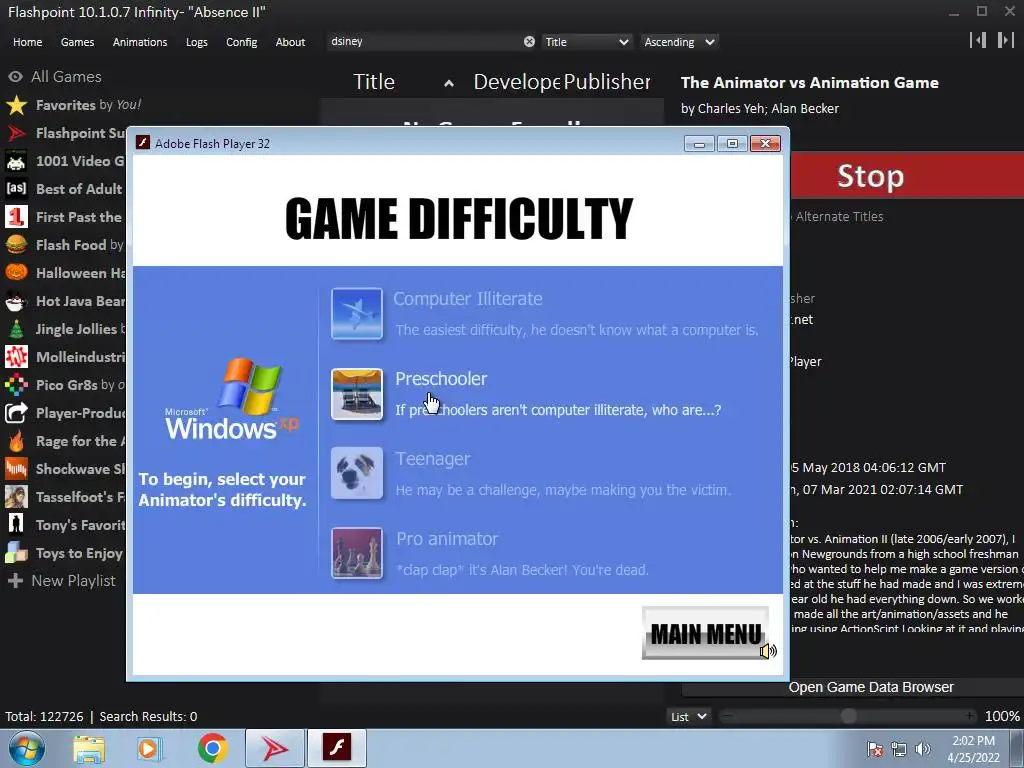Open the Flashpoint Suggestions playlist icon
The width and height of the screenshot is (1024, 768).
(16, 133)
